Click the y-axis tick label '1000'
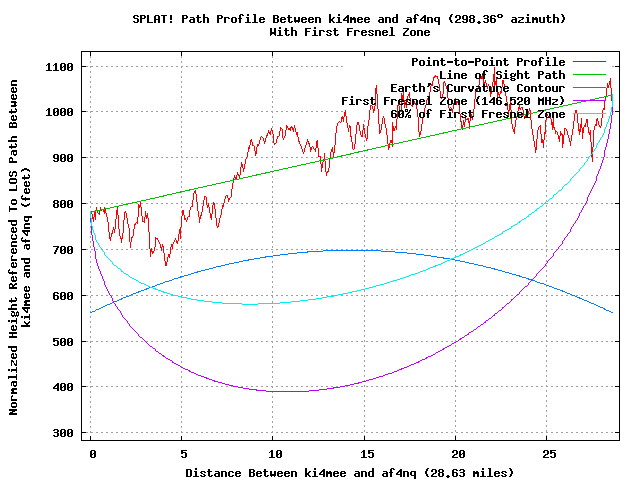Image resolution: width=640 pixels, height=480 pixels. coord(59,112)
